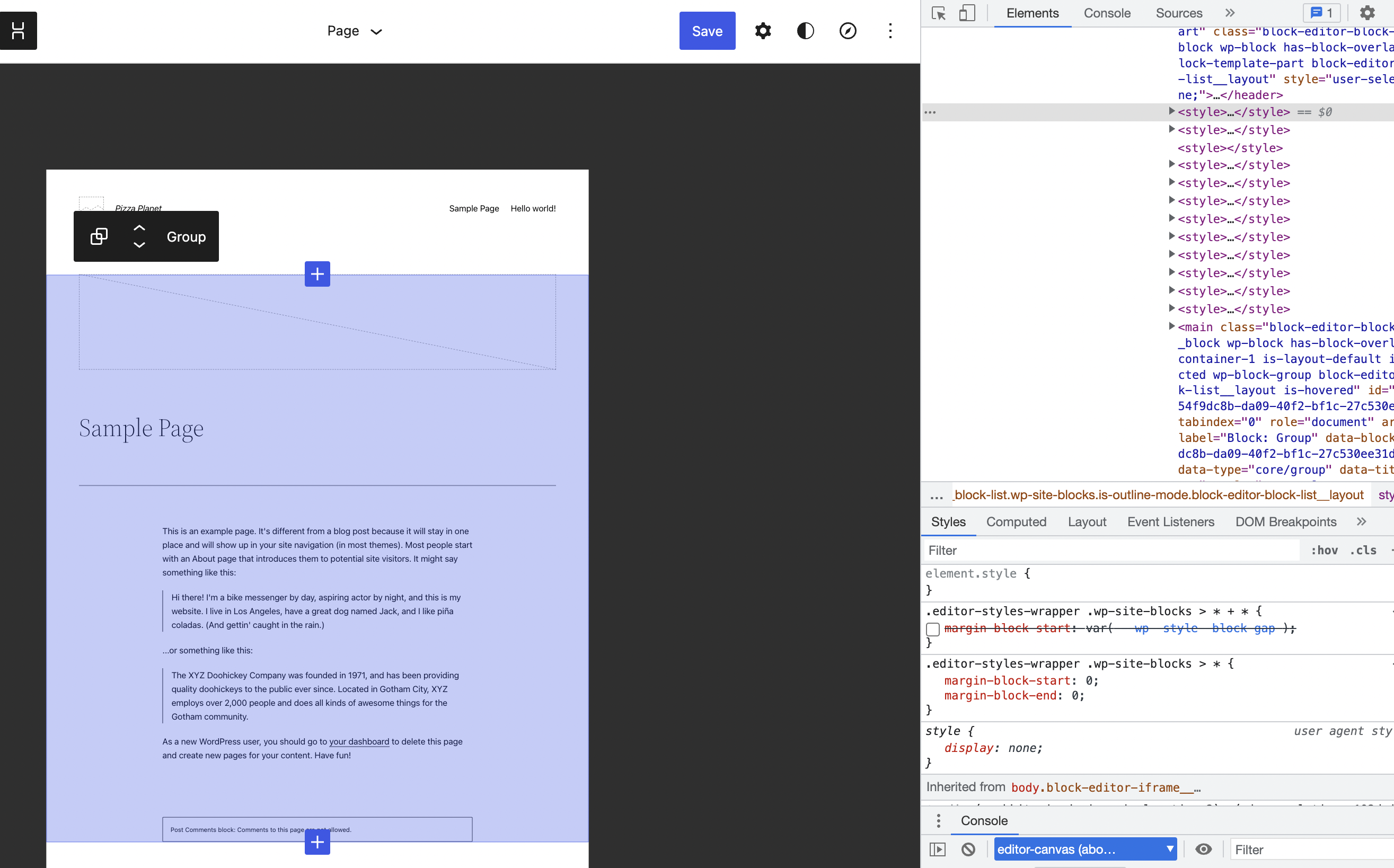Viewport: 1394px width, 868px height.
Task: Open the WordPress site navigation logo
Action: [19, 30]
